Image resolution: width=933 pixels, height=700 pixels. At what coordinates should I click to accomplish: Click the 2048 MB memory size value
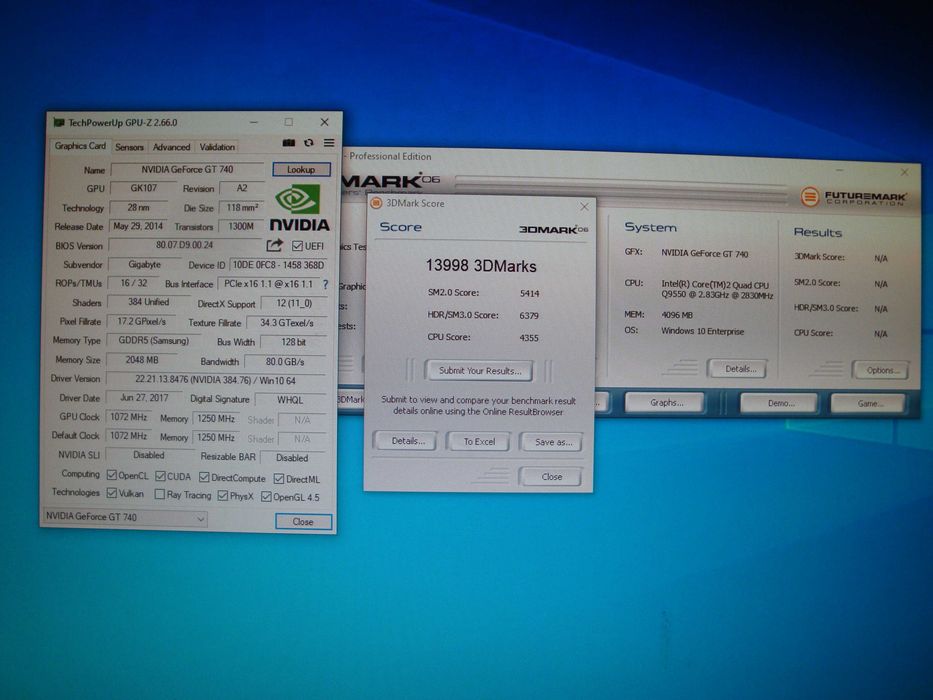[x=142, y=360]
